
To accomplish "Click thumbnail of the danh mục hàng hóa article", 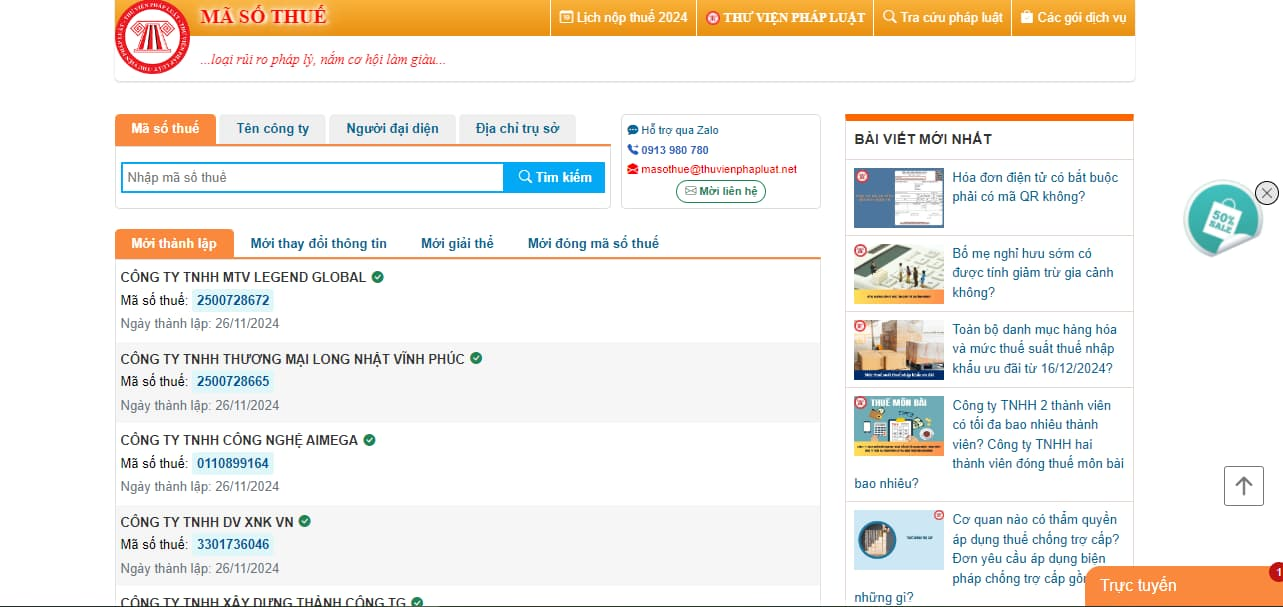I will [x=899, y=350].
